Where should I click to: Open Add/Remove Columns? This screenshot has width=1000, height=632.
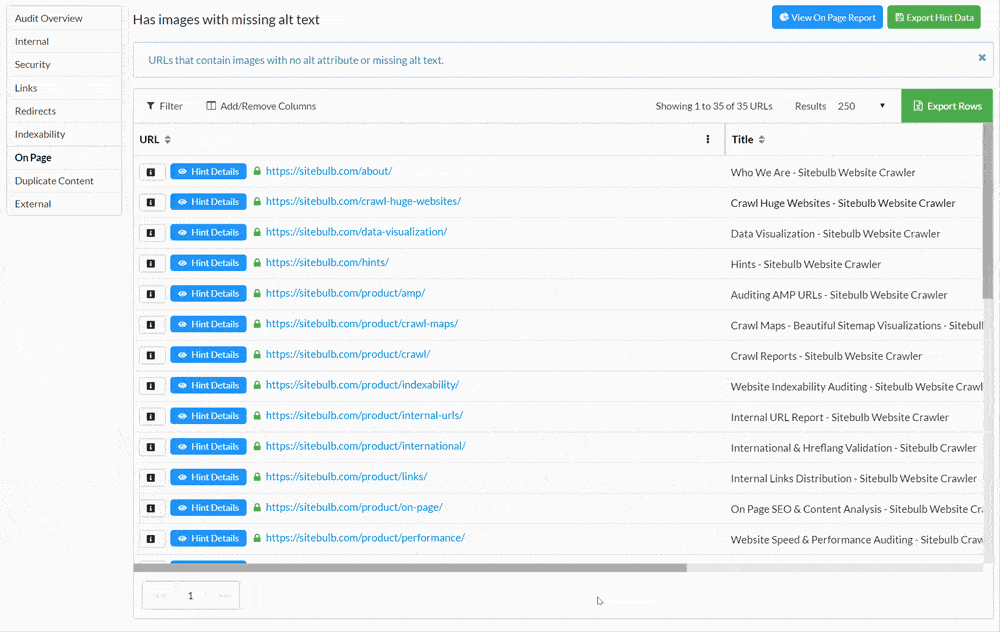(x=261, y=106)
